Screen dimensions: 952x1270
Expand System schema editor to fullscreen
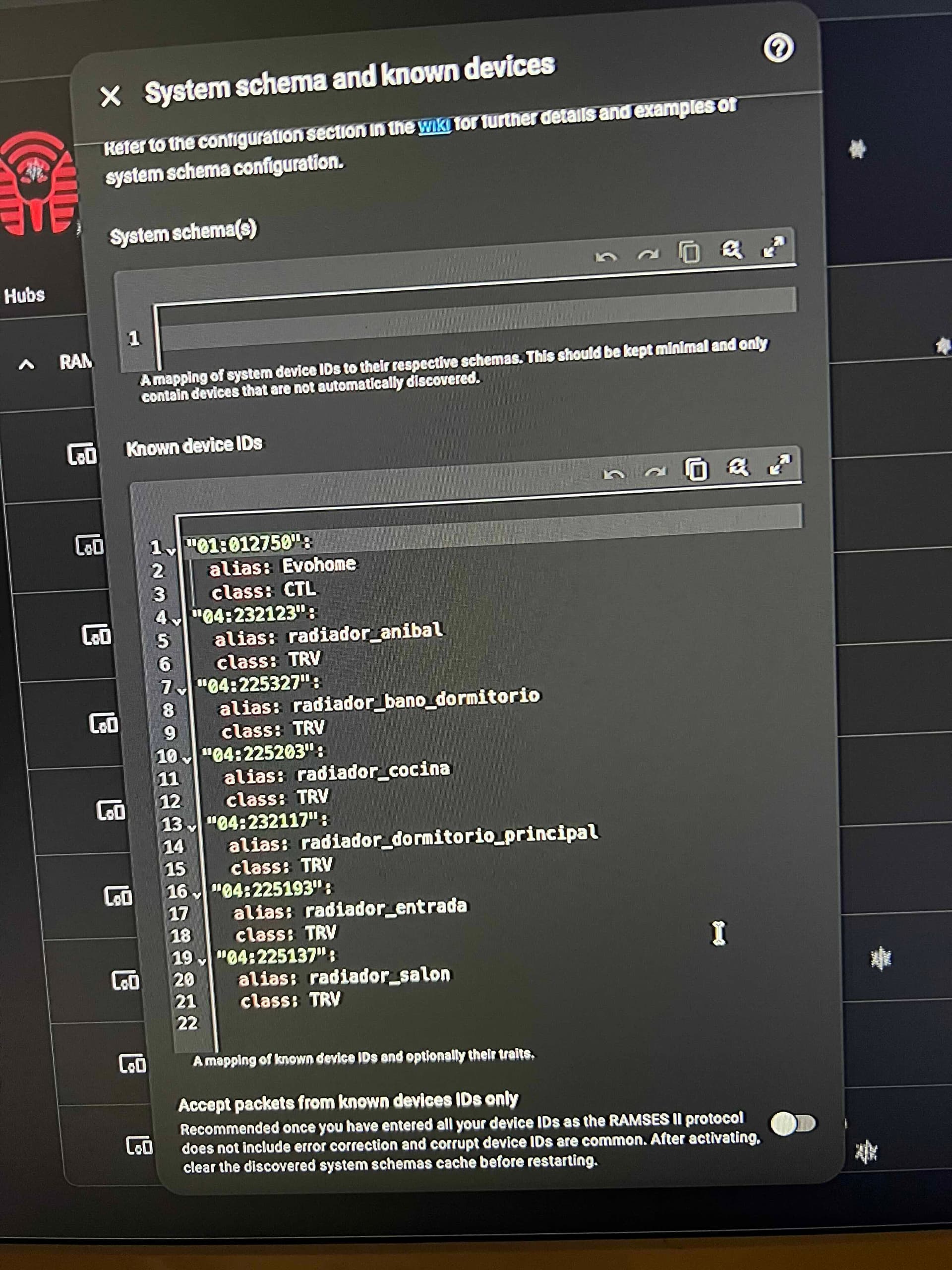point(773,247)
